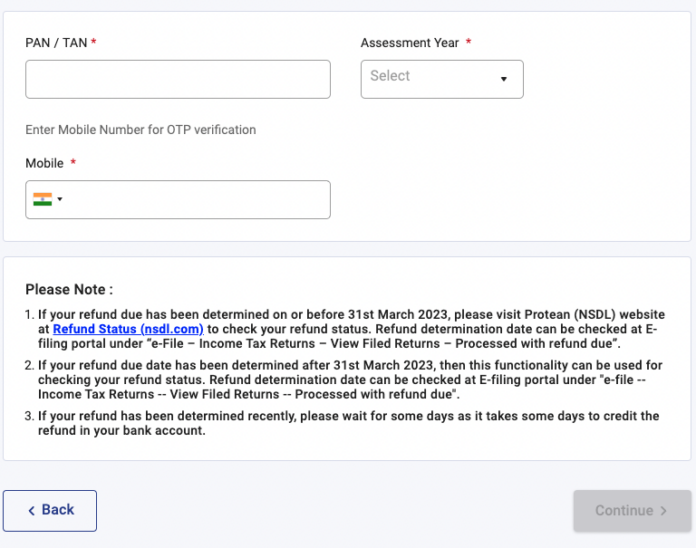Image resolution: width=696 pixels, height=548 pixels.
Task: Open the India flag country code selector
Action: (47, 199)
